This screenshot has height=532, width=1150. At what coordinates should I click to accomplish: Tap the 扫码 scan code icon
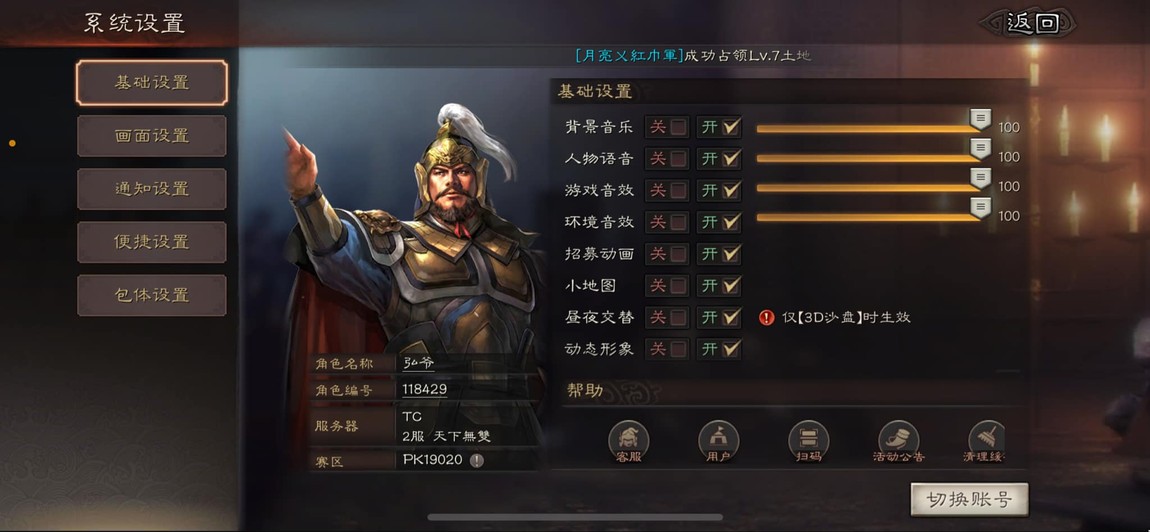pyautogui.click(x=808, y=442)
